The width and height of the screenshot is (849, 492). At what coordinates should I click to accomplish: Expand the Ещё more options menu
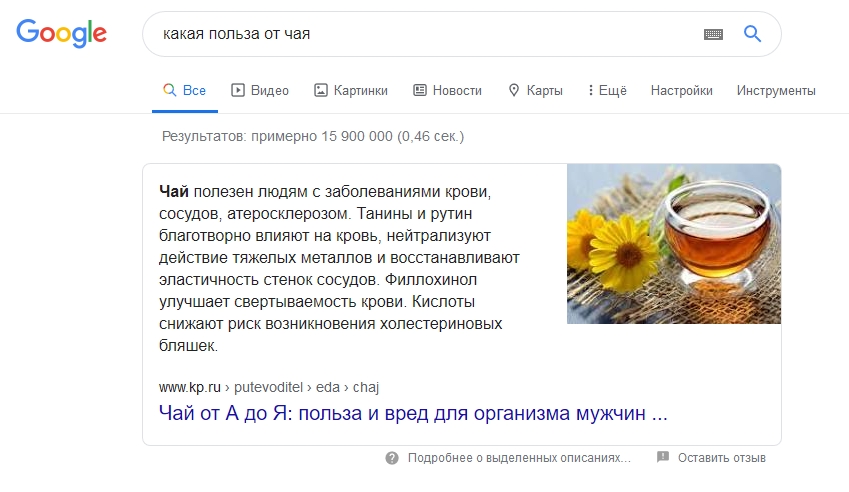click(x=607, y=90)
